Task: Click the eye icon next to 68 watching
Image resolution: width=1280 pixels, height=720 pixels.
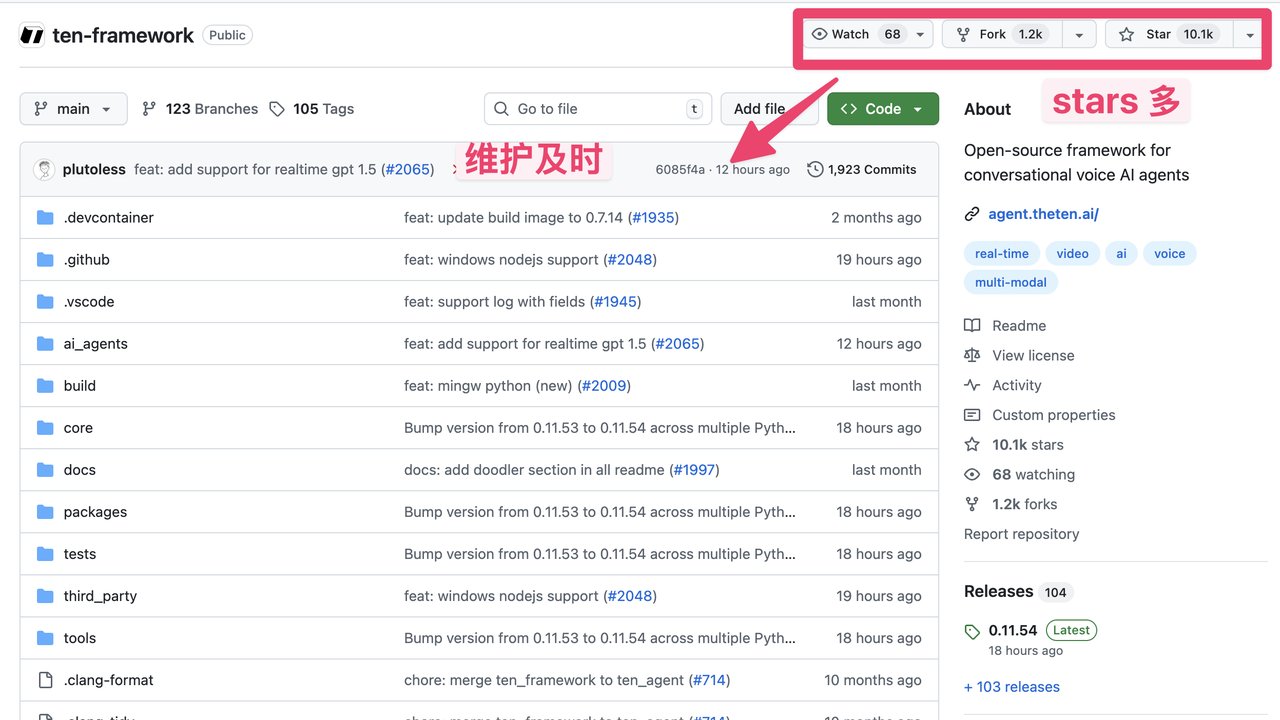Action: (972, 474)
